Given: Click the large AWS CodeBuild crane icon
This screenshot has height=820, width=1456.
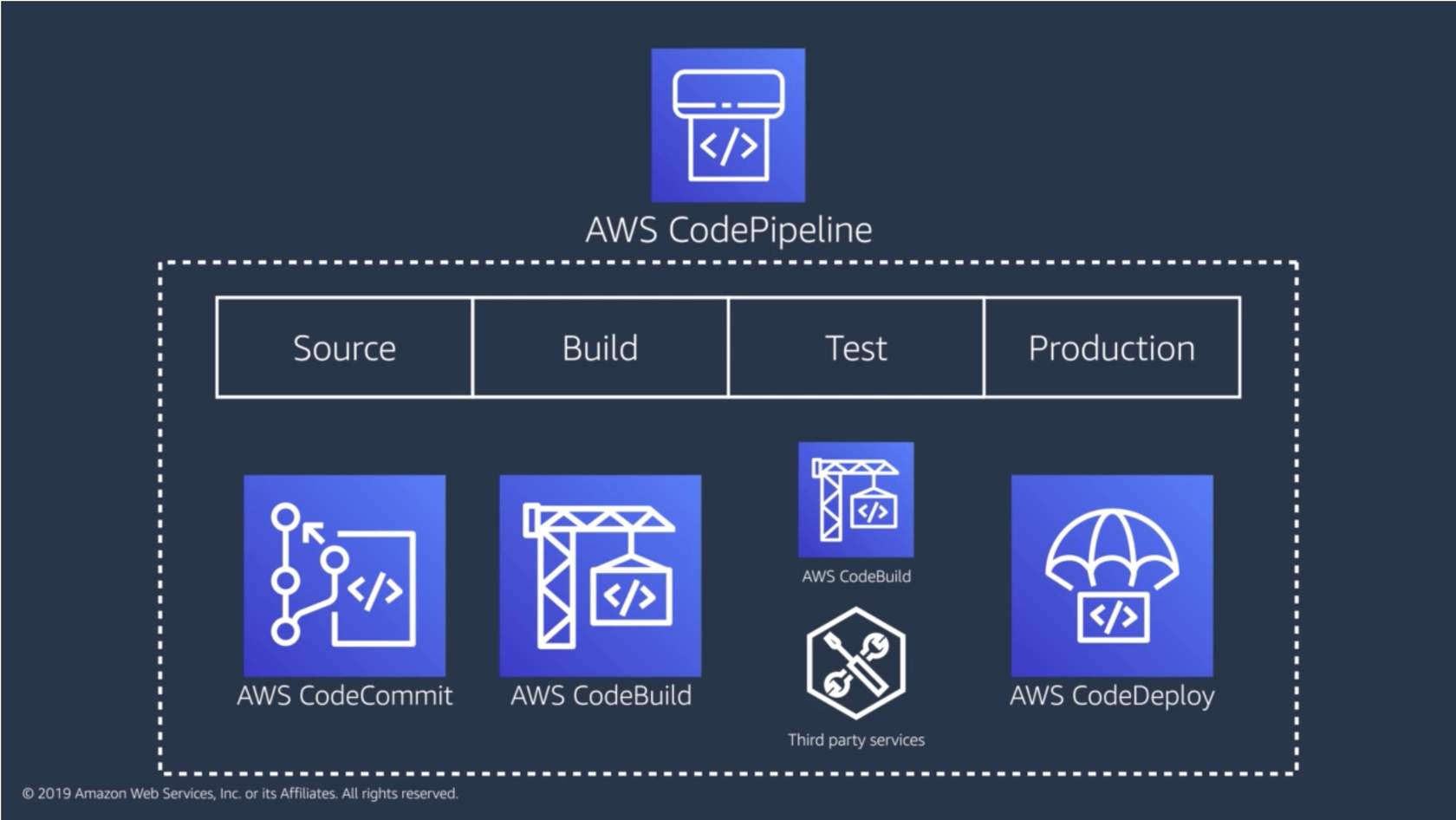Looking at the screenshot, I should pyautogui.click(x=600, y=575).
